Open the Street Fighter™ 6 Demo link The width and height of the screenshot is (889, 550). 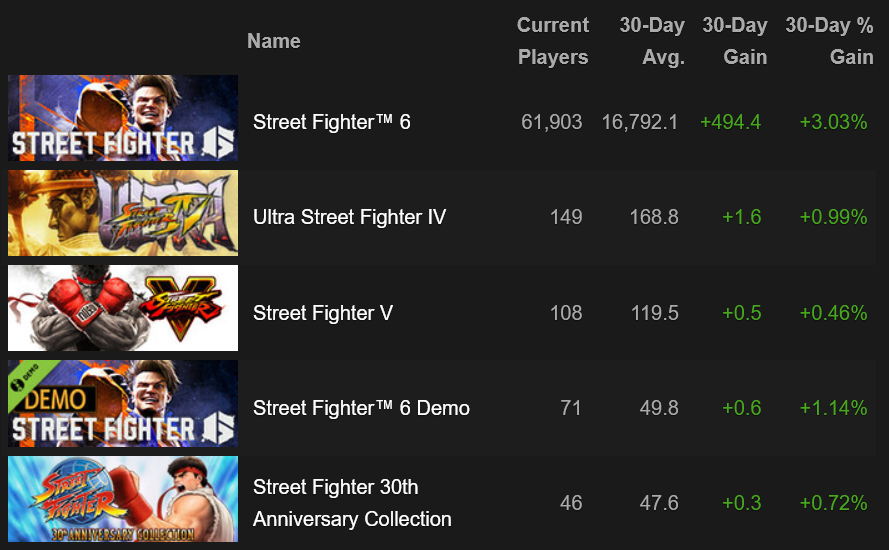361,408
